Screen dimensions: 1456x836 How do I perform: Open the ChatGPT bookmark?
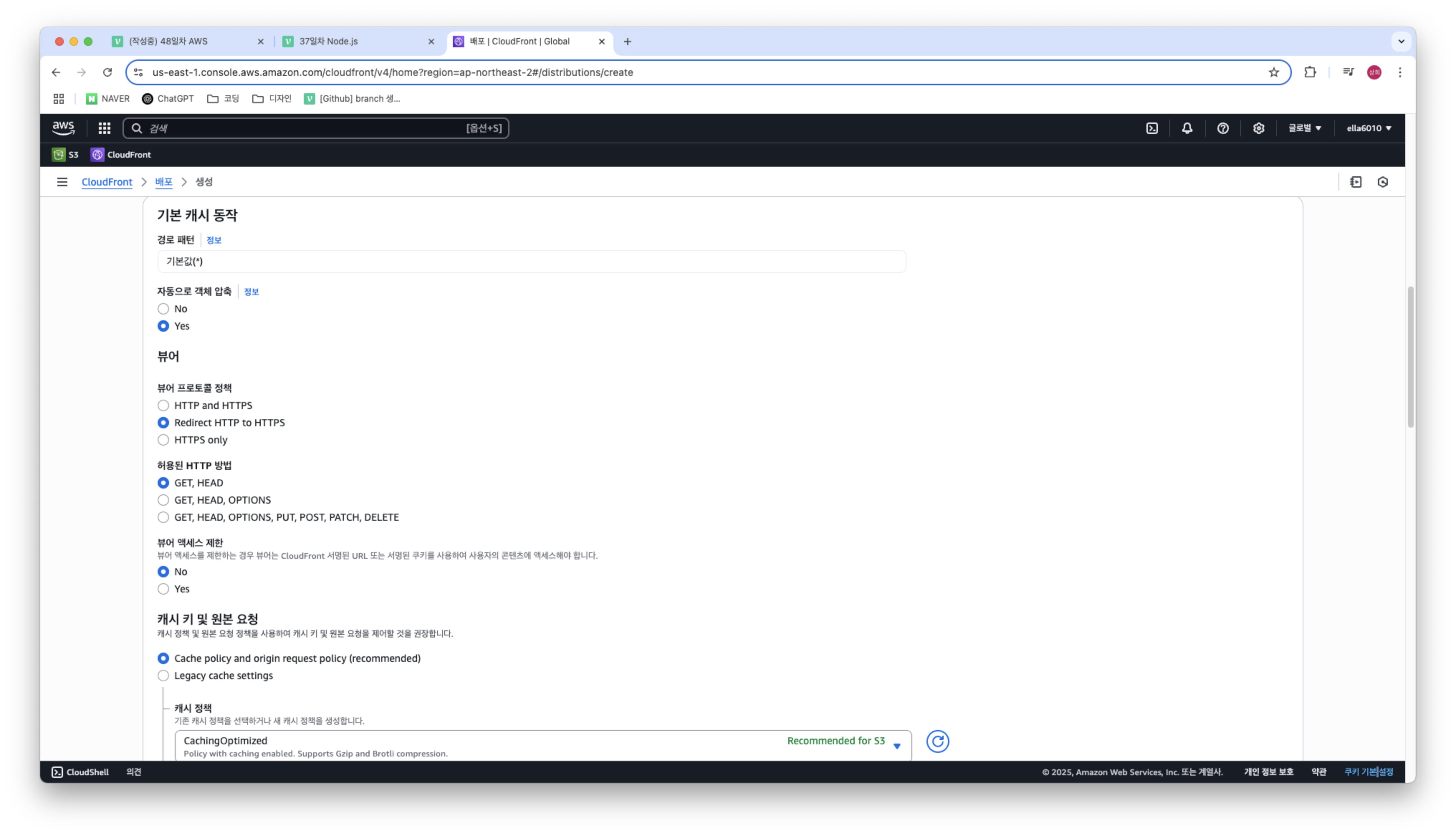[168, 99]
